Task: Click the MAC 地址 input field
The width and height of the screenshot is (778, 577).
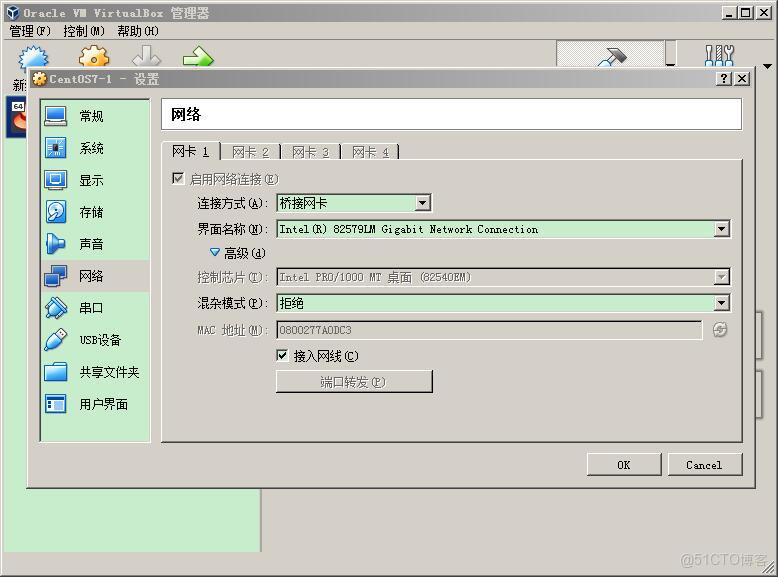Action: click(x=489, y=330)
